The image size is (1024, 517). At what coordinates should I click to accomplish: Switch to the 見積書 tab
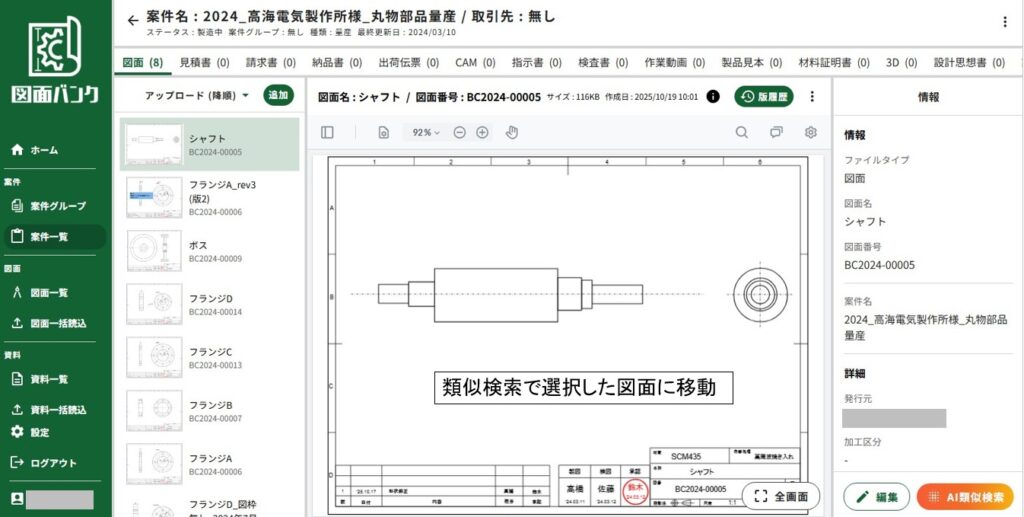pos(204,62)
